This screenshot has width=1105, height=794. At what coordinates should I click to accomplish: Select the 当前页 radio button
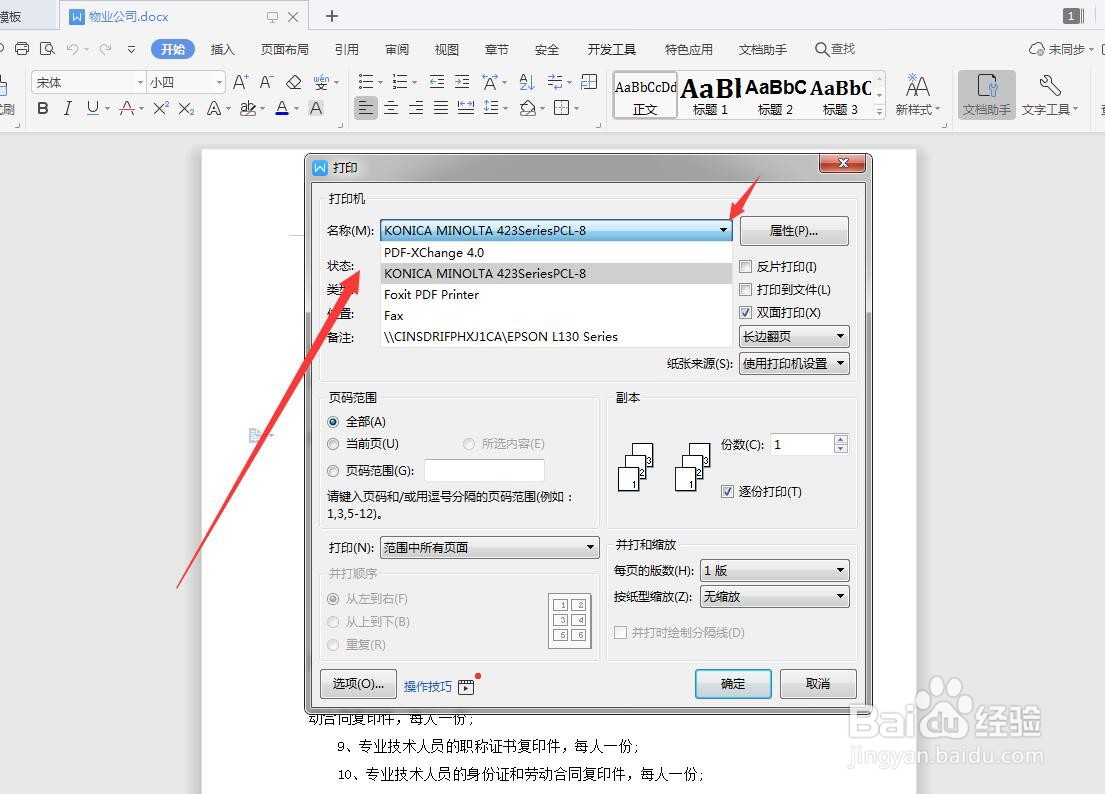pos(332,443)
